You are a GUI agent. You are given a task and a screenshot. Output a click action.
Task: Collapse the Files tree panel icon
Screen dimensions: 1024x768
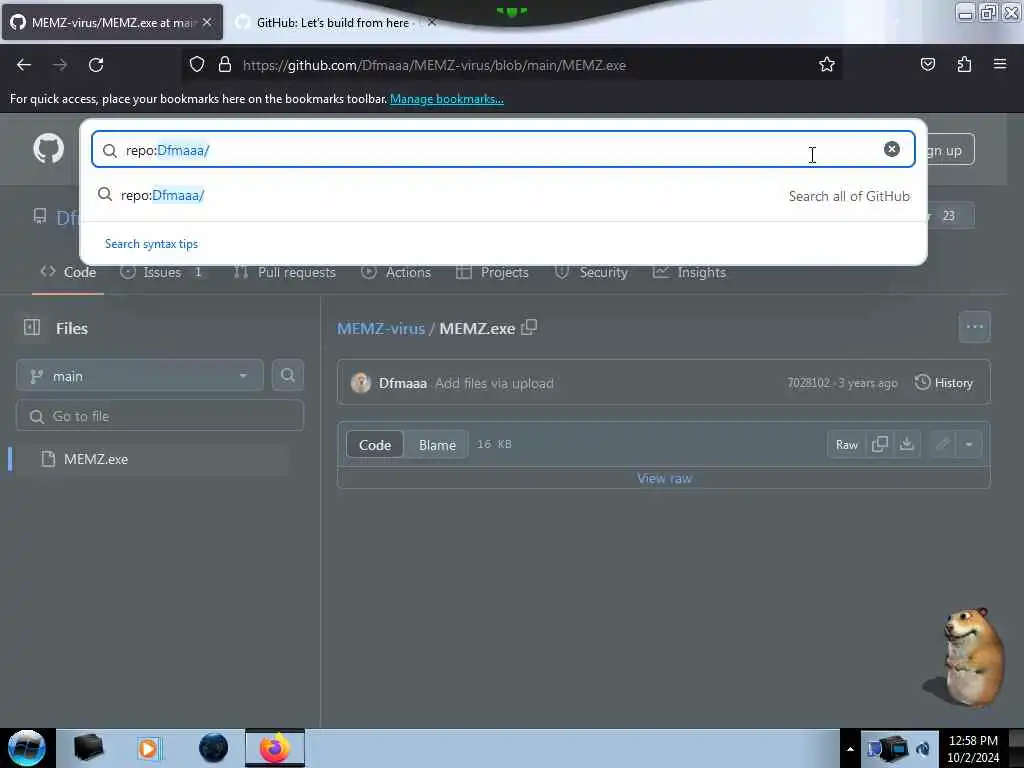click(32, 327)
